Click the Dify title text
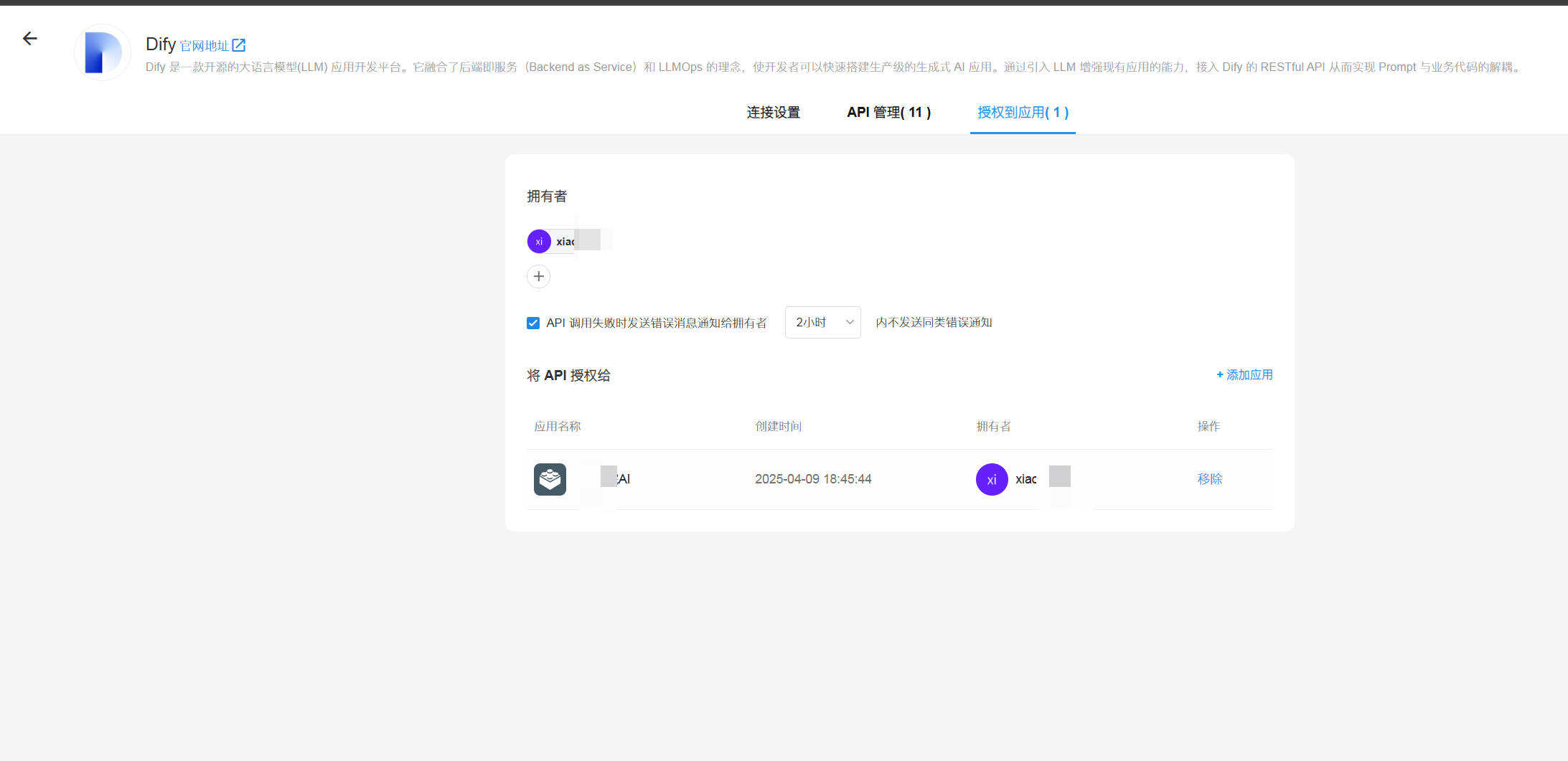Screen dimensions: 1568x761 coord(161,44)
